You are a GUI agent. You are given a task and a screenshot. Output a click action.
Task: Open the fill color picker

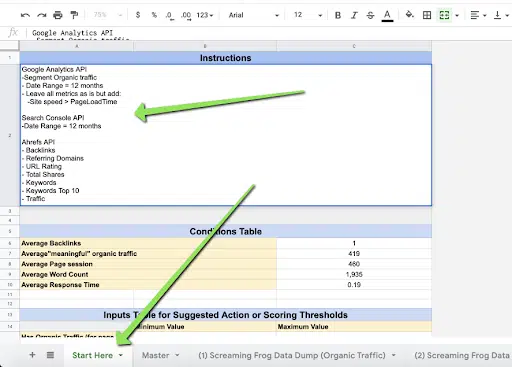[410, 15]
